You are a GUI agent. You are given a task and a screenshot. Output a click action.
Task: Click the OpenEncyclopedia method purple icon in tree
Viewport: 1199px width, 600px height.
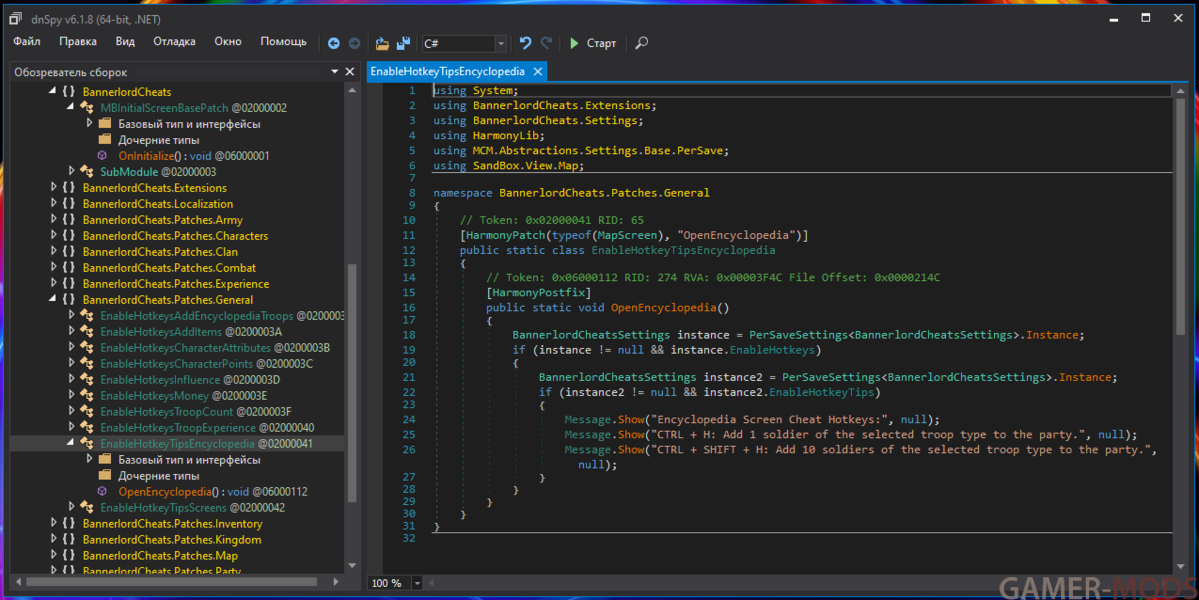click(x=102, y=491)
